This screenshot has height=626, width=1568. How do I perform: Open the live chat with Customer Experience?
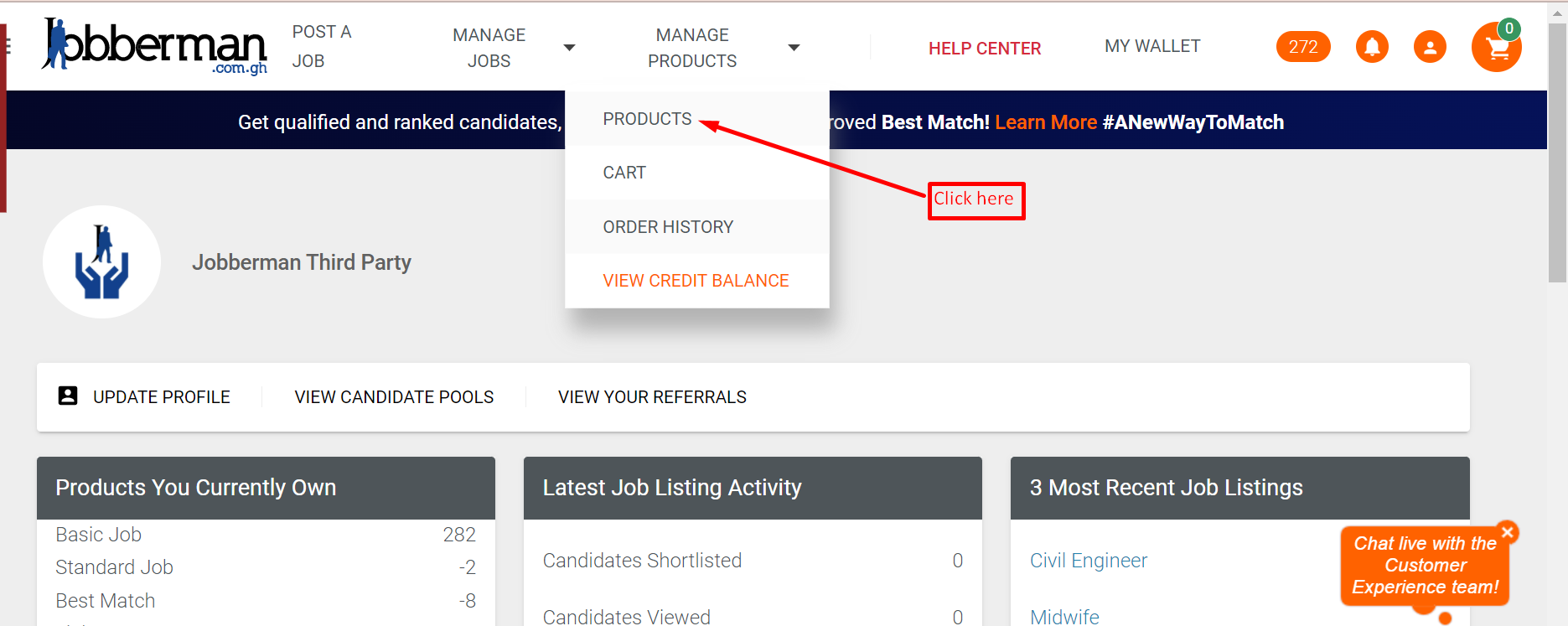[1425, 566]
